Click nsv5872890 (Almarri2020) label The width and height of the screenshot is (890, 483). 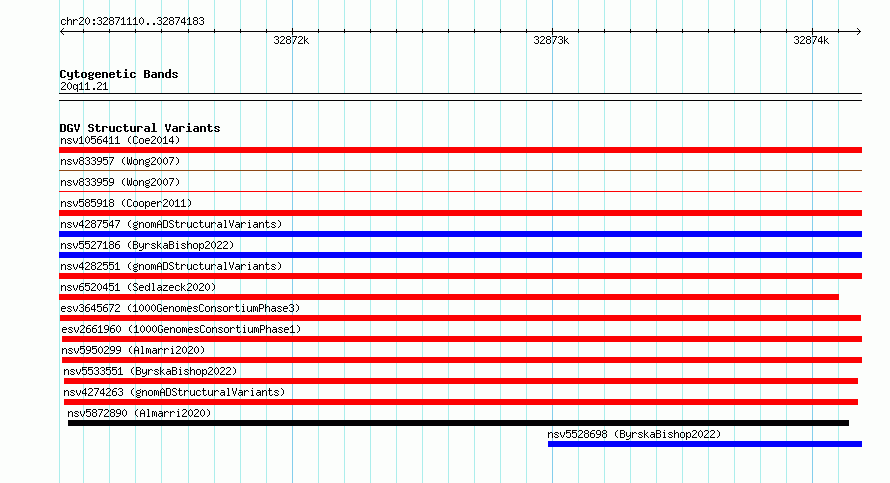(x=139, y=413)
